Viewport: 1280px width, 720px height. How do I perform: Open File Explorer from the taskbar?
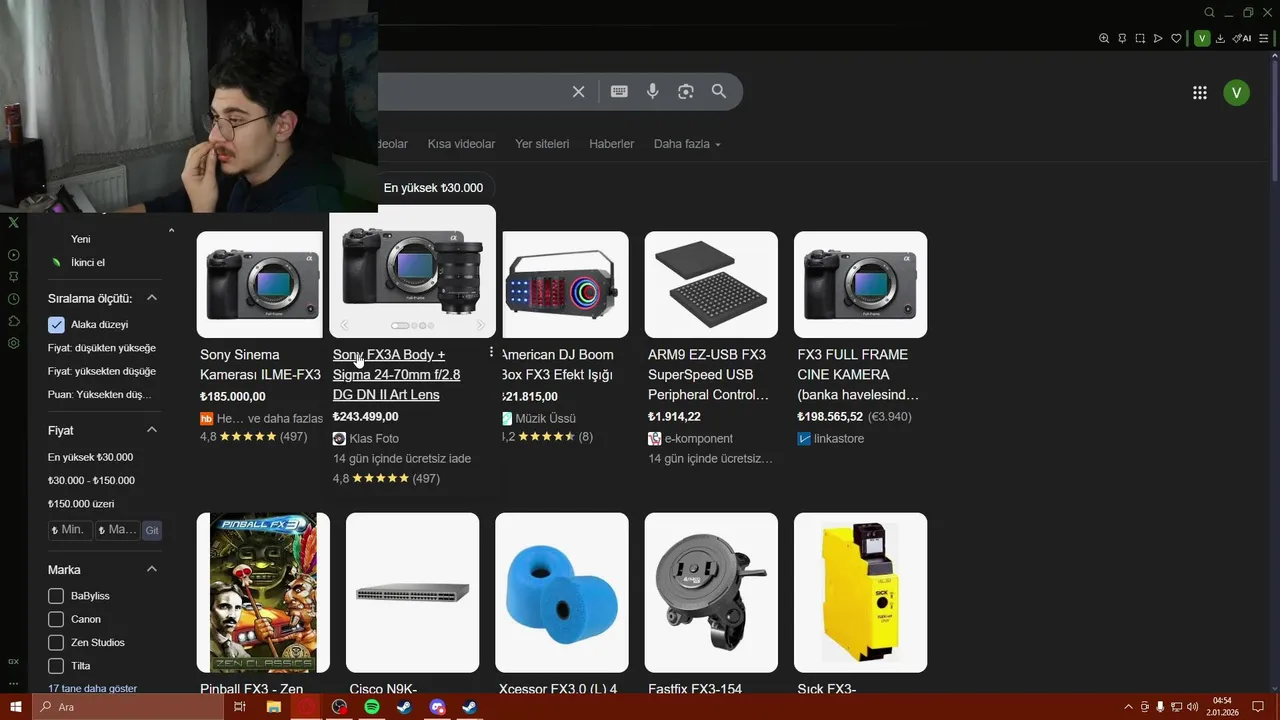273,707
